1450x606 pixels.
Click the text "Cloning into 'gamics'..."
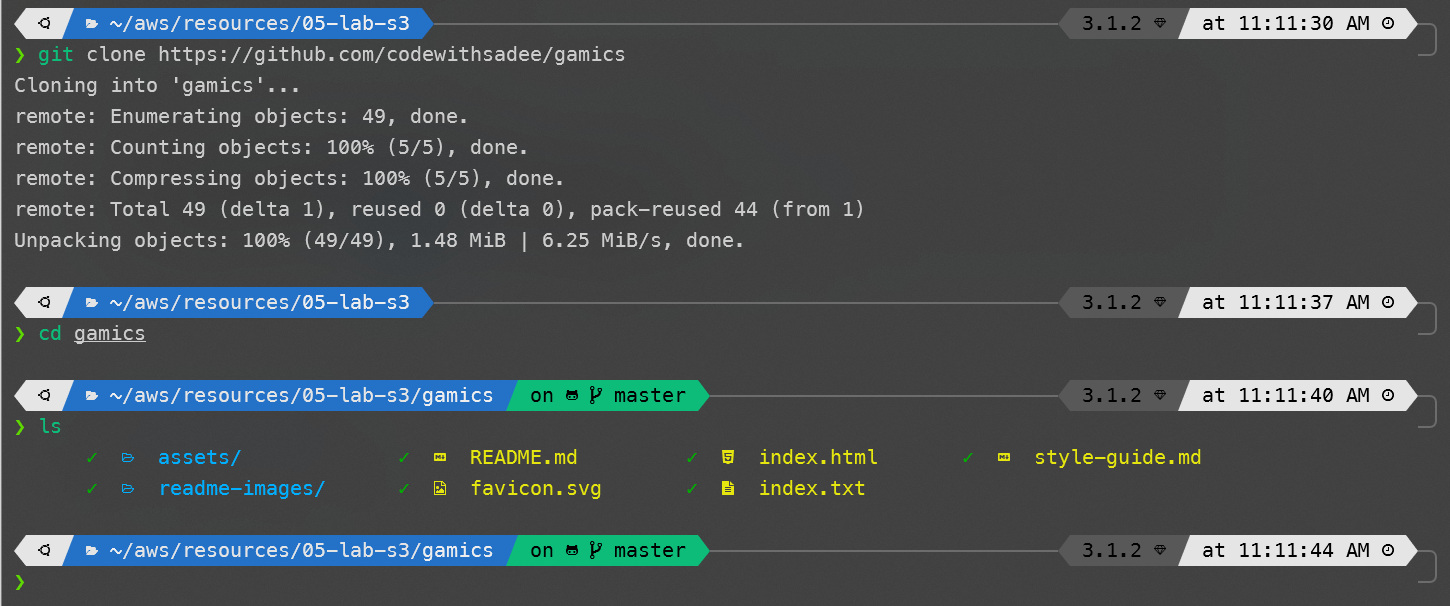158,85
